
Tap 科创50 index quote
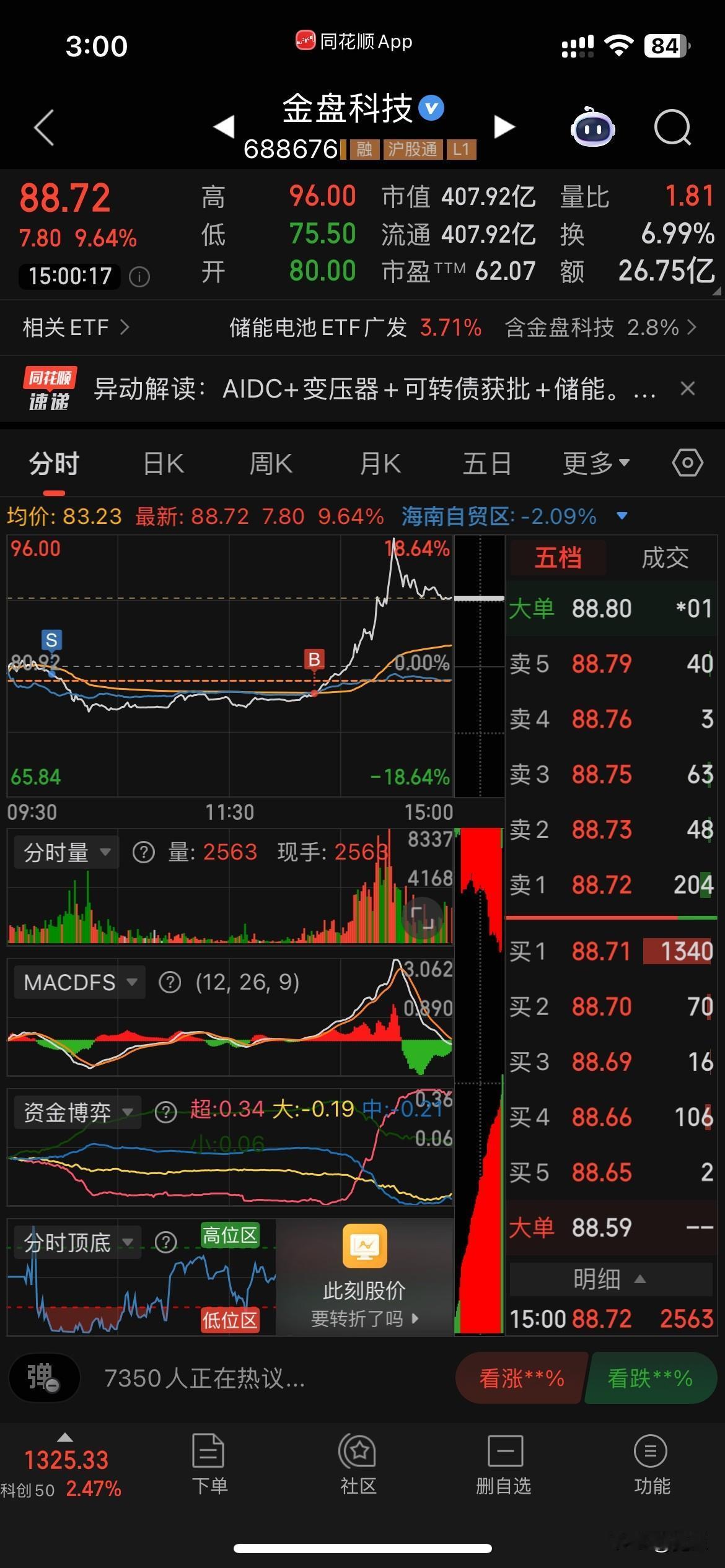pos(61,1474)
